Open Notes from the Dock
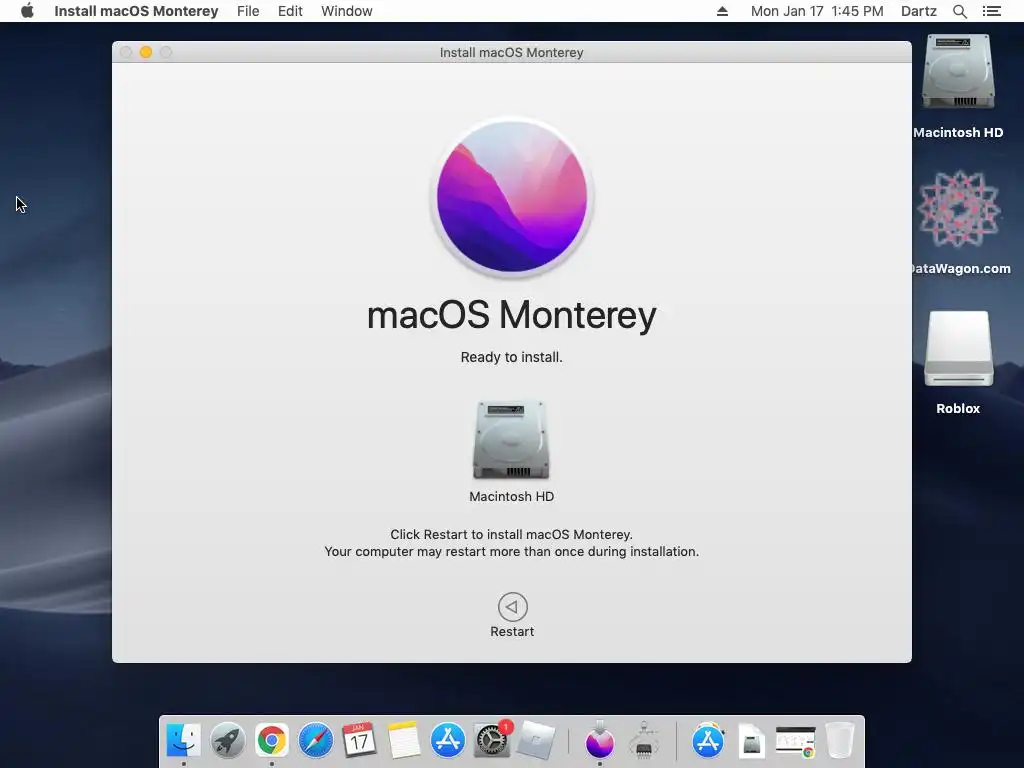Screen dimensions: 1024x768 tap(403, 741)
